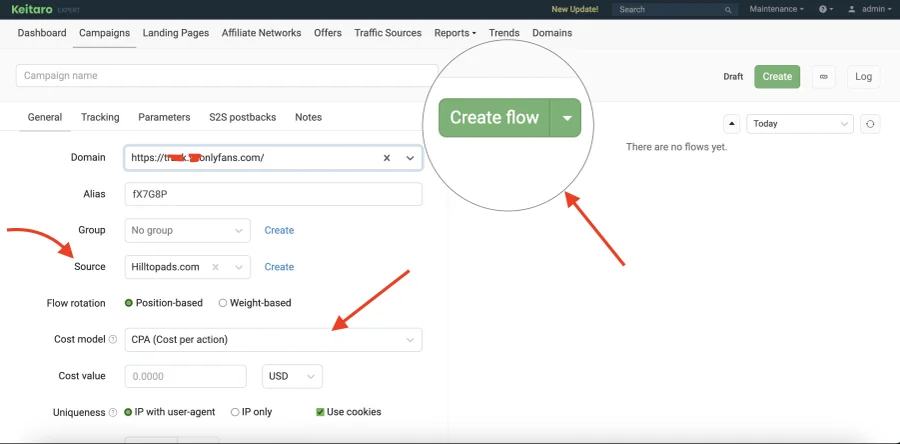Clear the Domain field with X icon
The image size is (900, 444).
coord(387,158)
